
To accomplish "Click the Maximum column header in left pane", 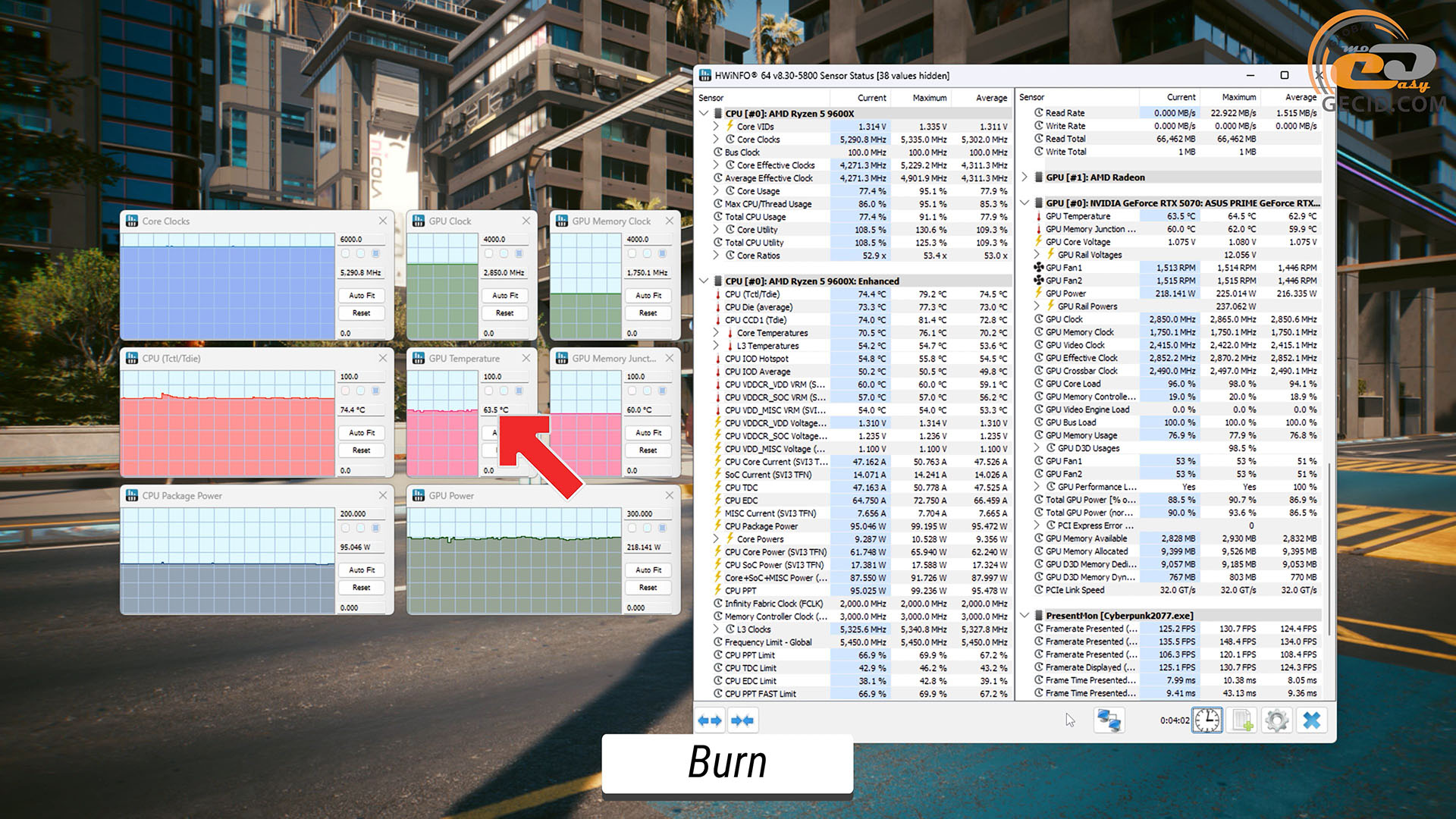I will tap(929, 98).
